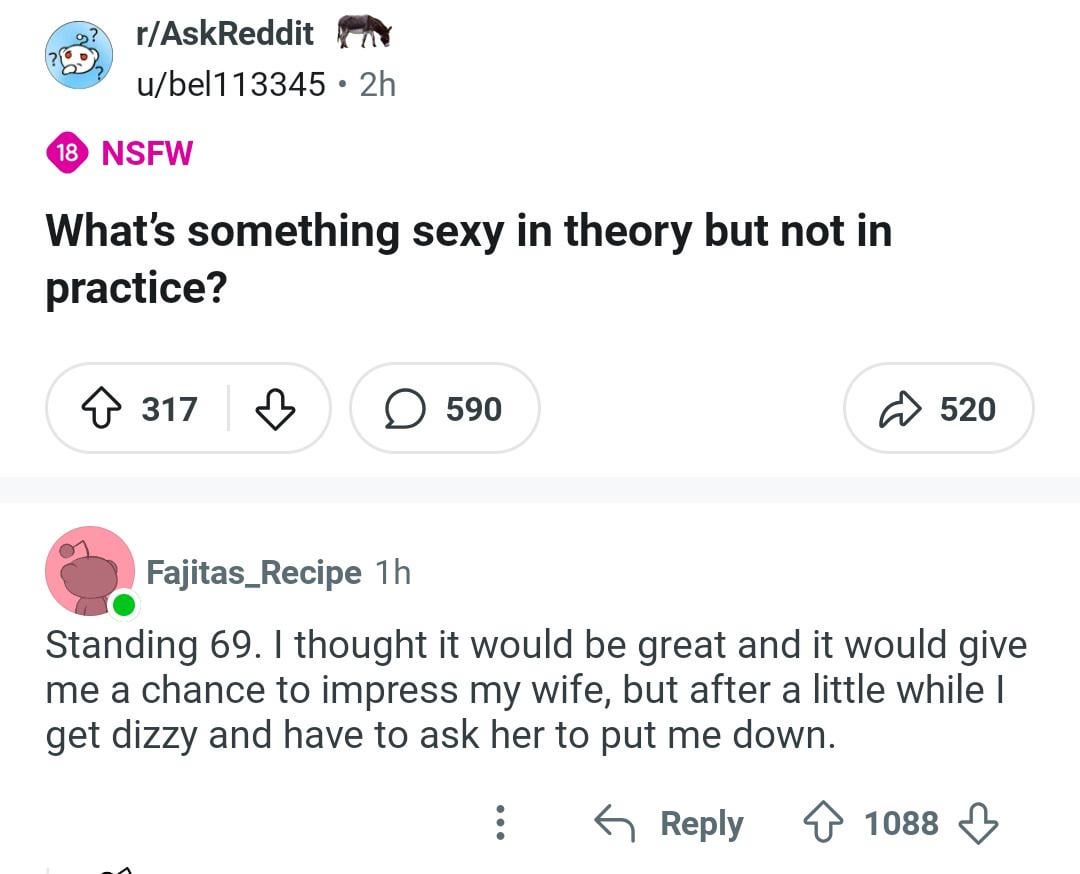Visit the u/bel113345 profile
1080x874 pixels.
point(231,85)
